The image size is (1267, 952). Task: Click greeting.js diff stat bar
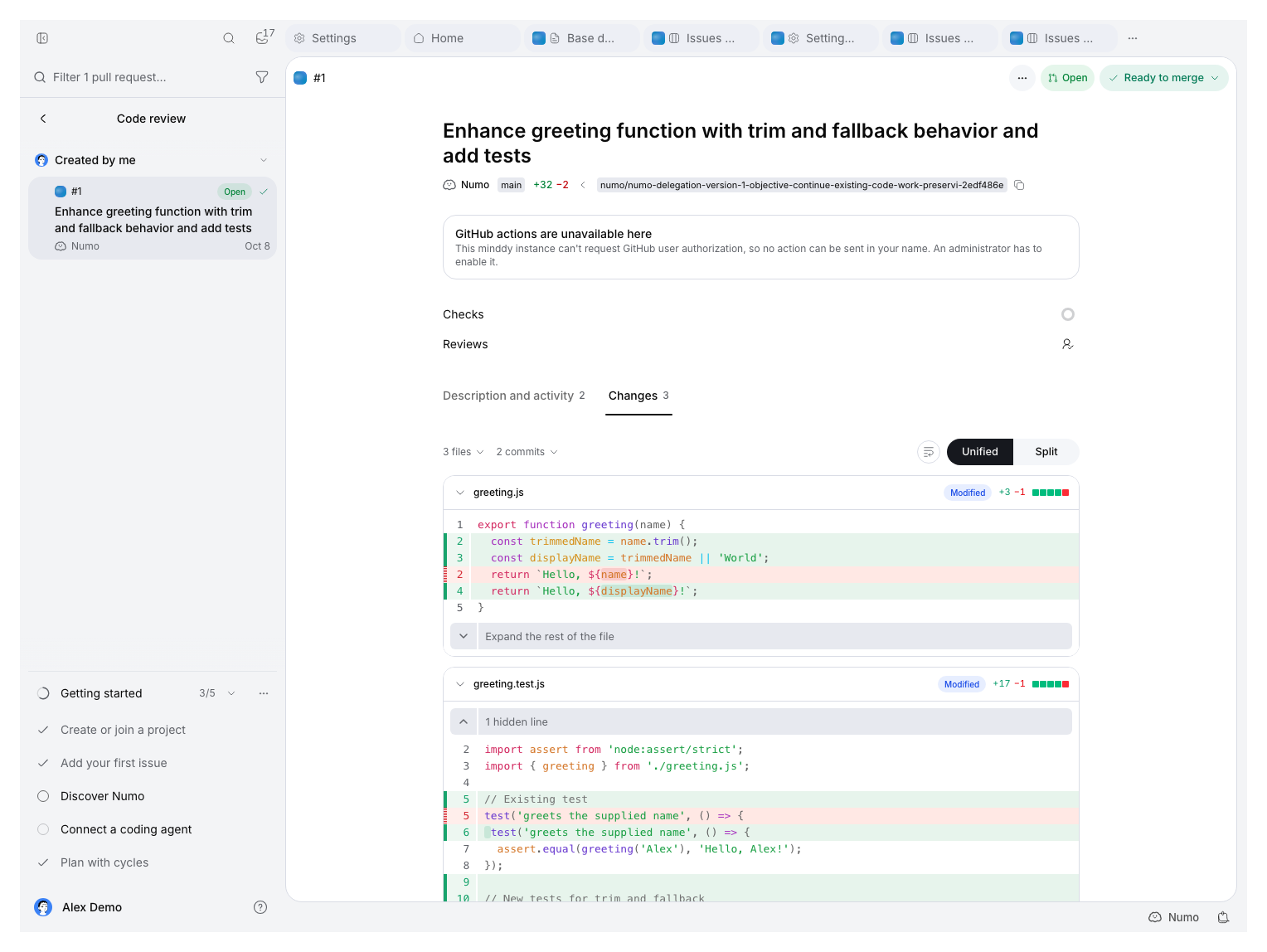pyautogui.click(x=1051, y=493)
